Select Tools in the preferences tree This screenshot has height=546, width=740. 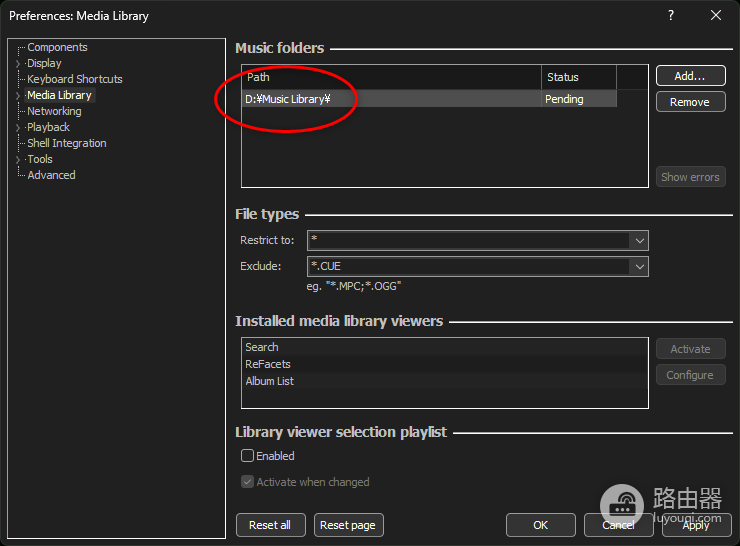point(40,160)
